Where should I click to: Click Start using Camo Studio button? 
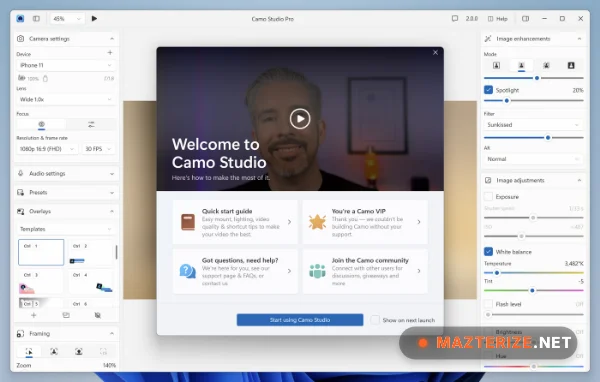(300, 320)
